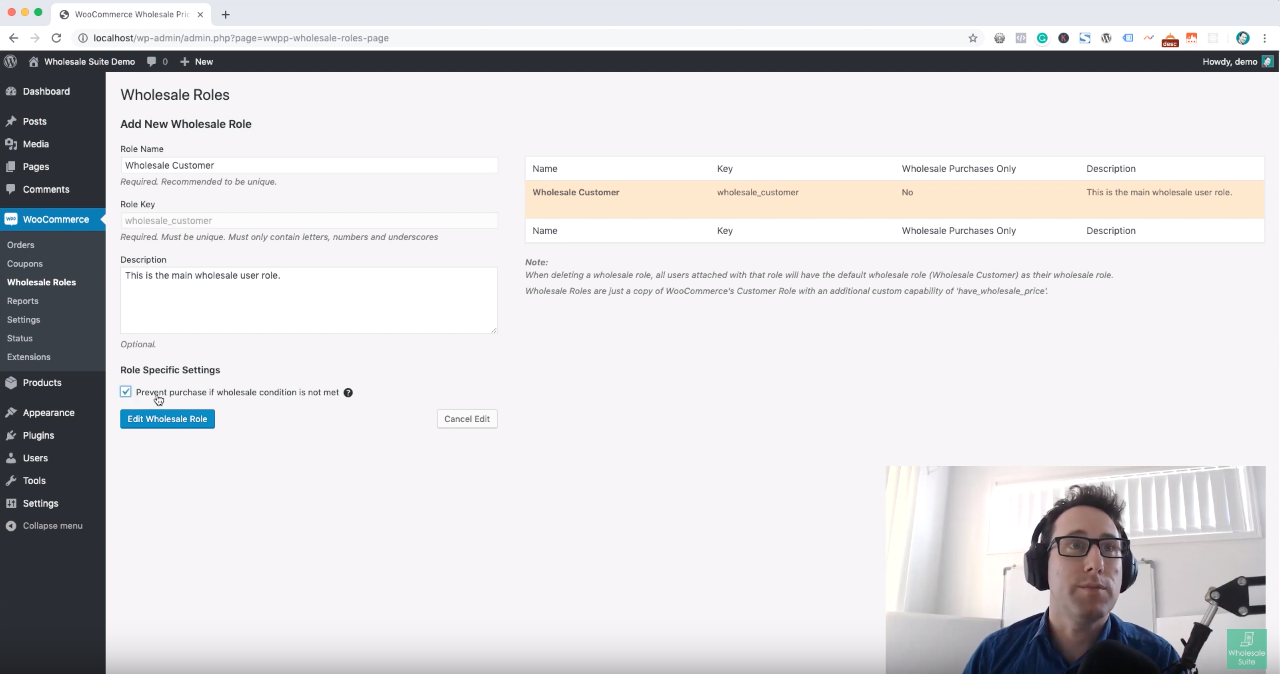Click the WordPress logo in admin bar
The height and width of the screenshot is (674, 1280).
coord(11,61)
